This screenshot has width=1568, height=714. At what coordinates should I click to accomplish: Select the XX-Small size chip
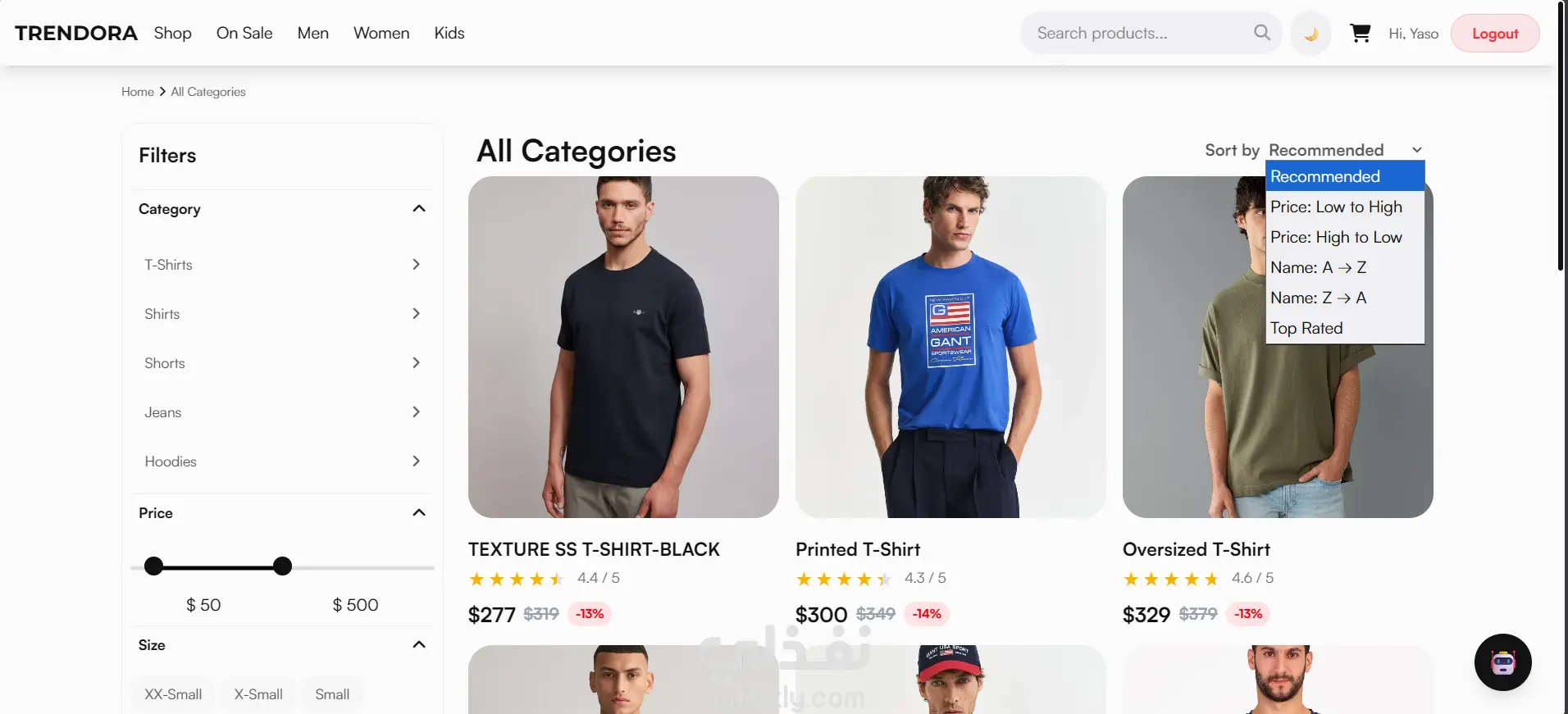[173, 694]
